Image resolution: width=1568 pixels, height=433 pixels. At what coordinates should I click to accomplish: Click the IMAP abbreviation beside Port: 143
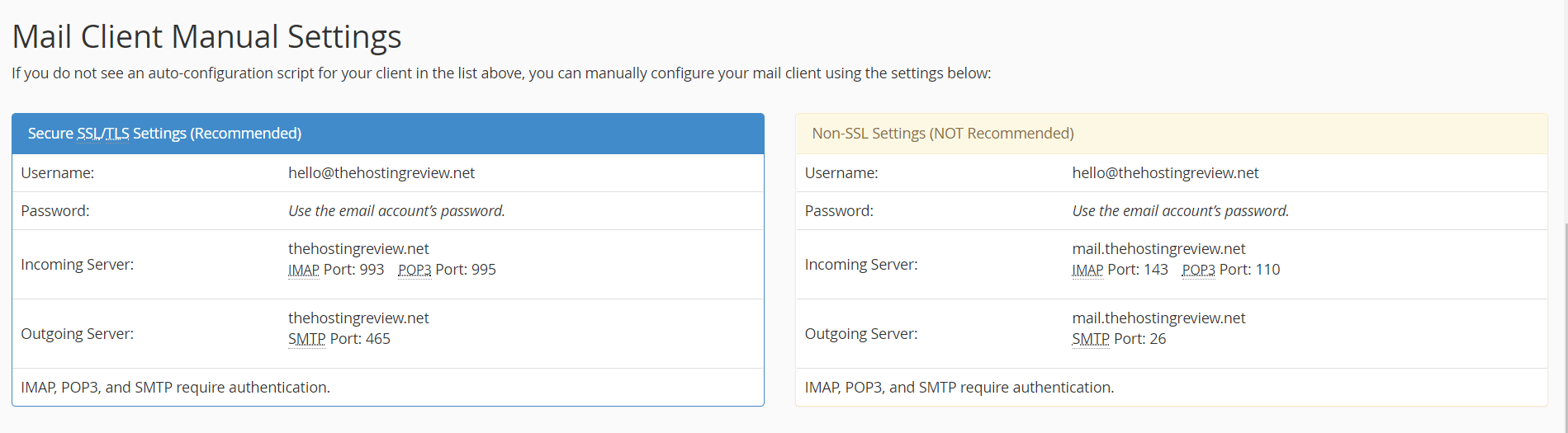(x=1087, y=271)
